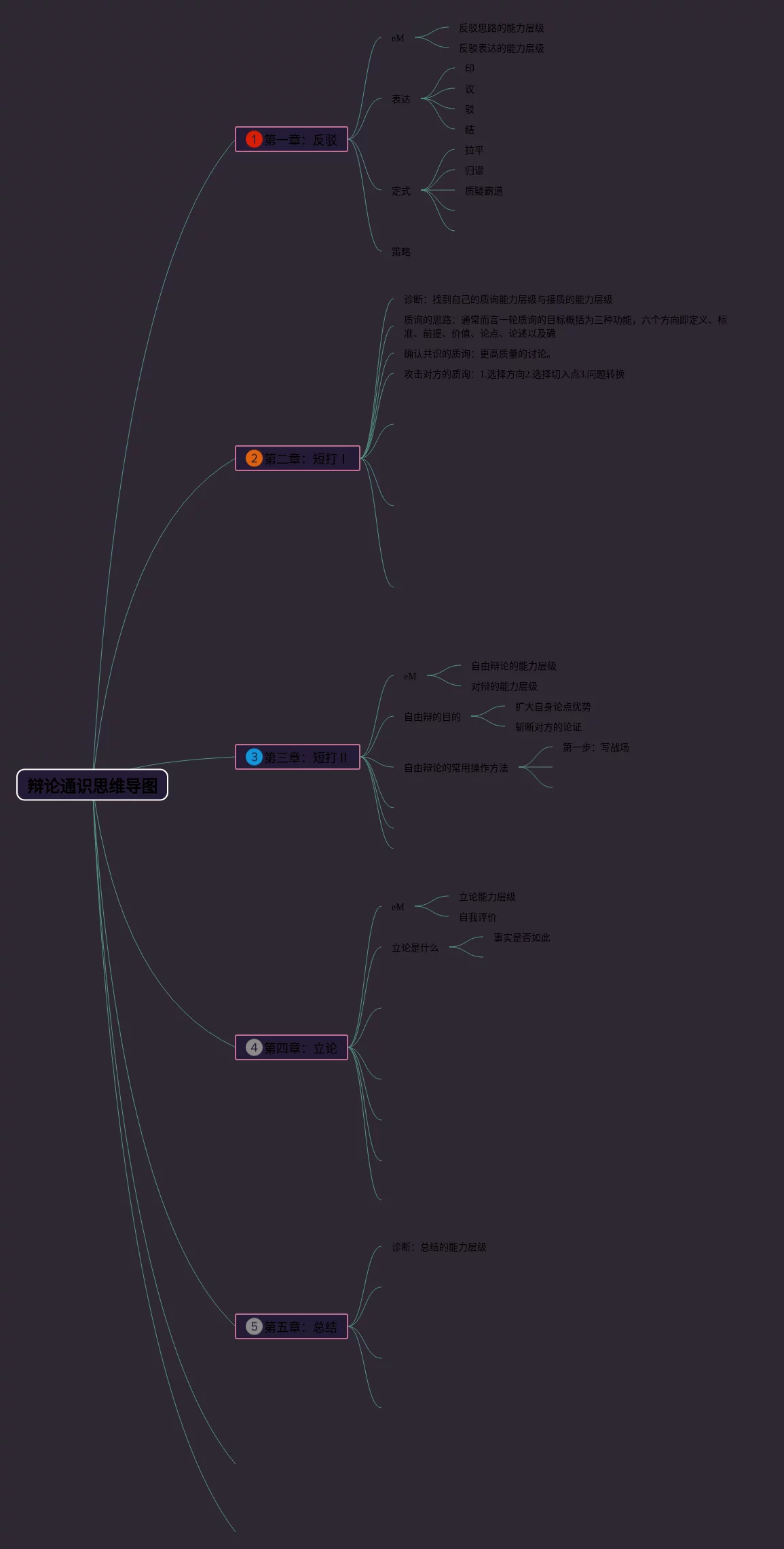Select the 第二章：短打 I chapter node
This screenshot has height=1549, width=784.
(305, 459)
